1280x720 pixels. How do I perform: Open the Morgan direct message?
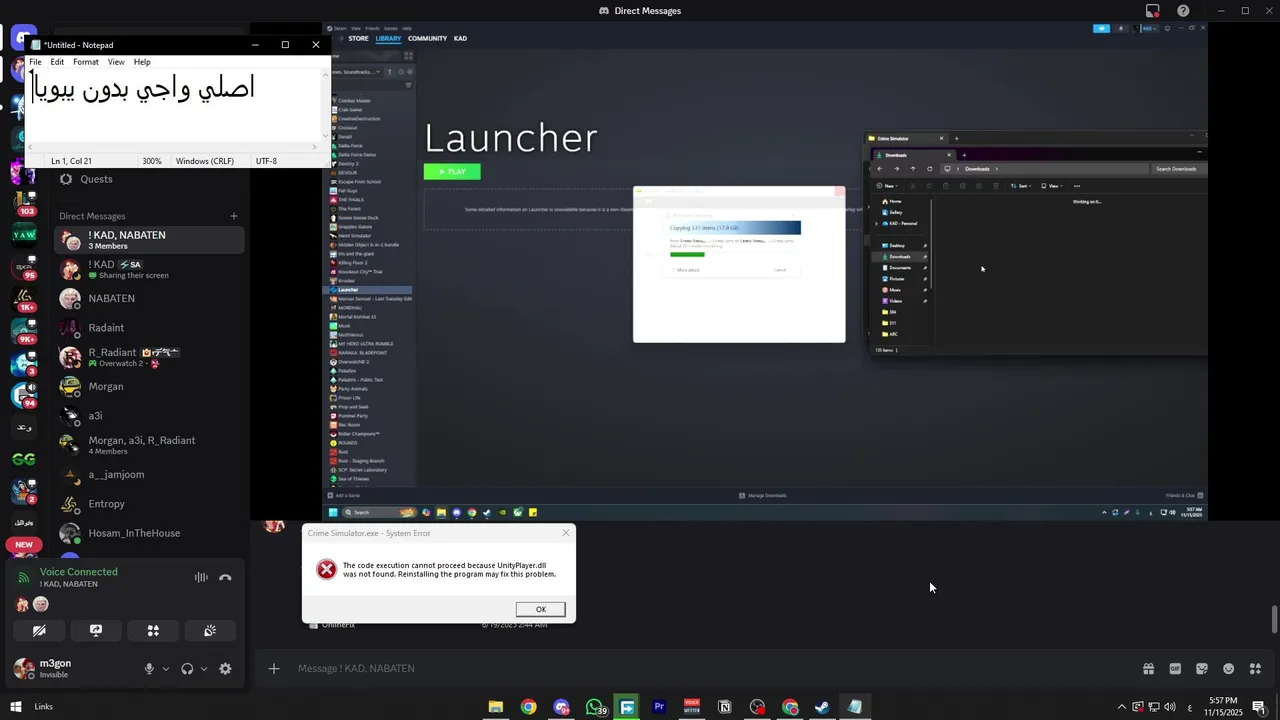click(x=149, y=387)
